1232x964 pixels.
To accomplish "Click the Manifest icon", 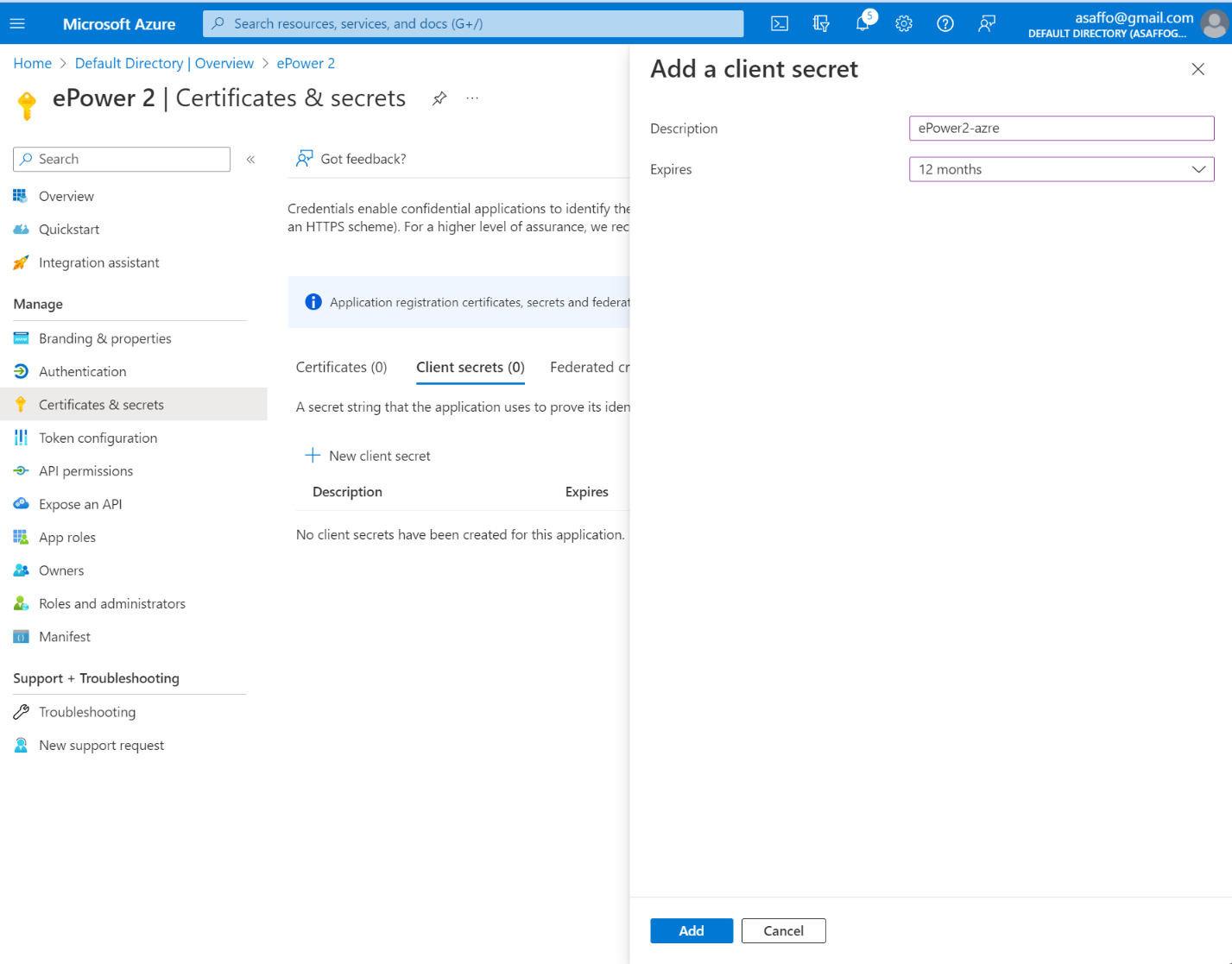I will (x=21, y=637).
